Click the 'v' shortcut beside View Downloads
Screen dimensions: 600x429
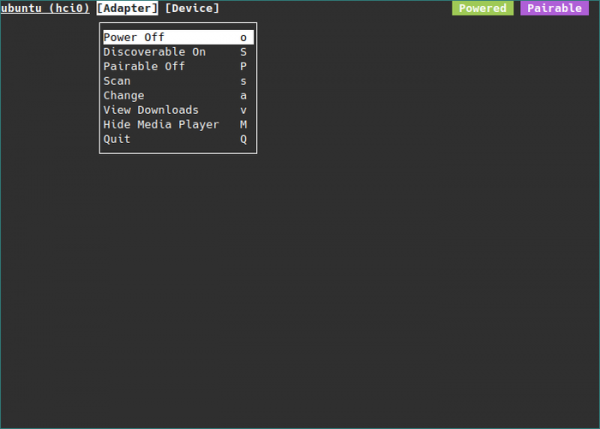pyautogui.click(x=243, y=110)
